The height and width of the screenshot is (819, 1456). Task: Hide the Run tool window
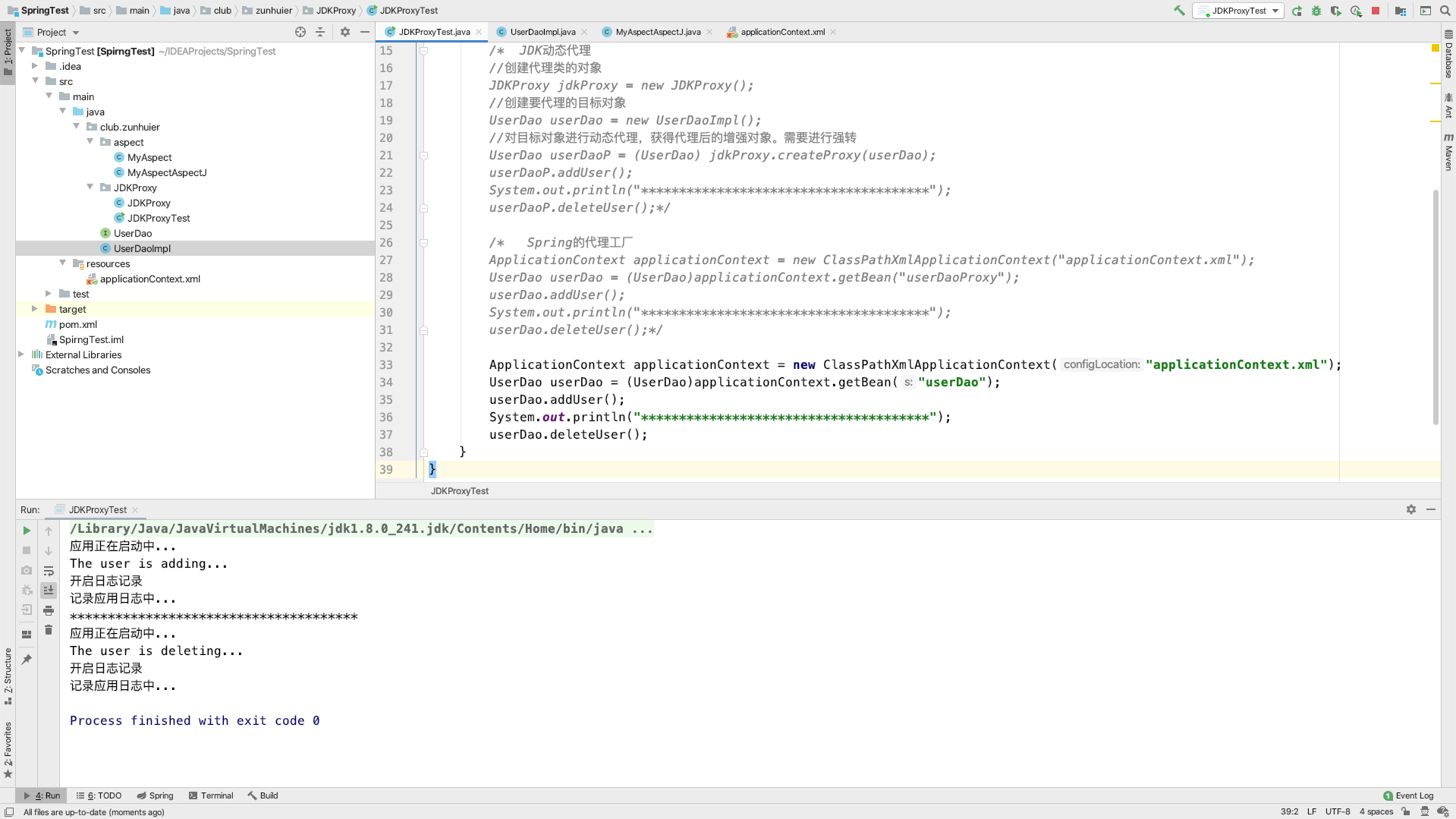point(1431,509)
